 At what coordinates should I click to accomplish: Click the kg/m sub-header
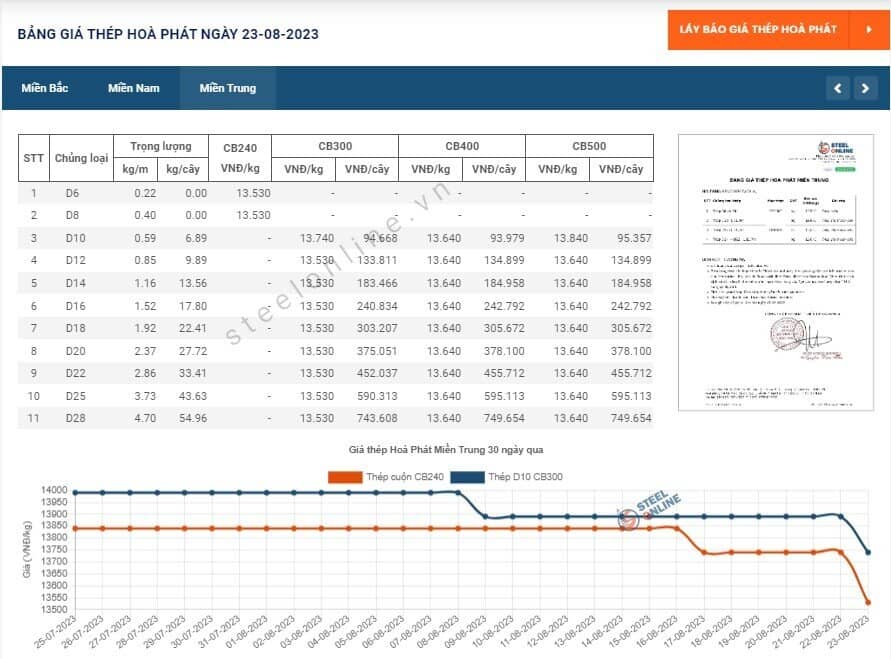[x=135, y=169]
